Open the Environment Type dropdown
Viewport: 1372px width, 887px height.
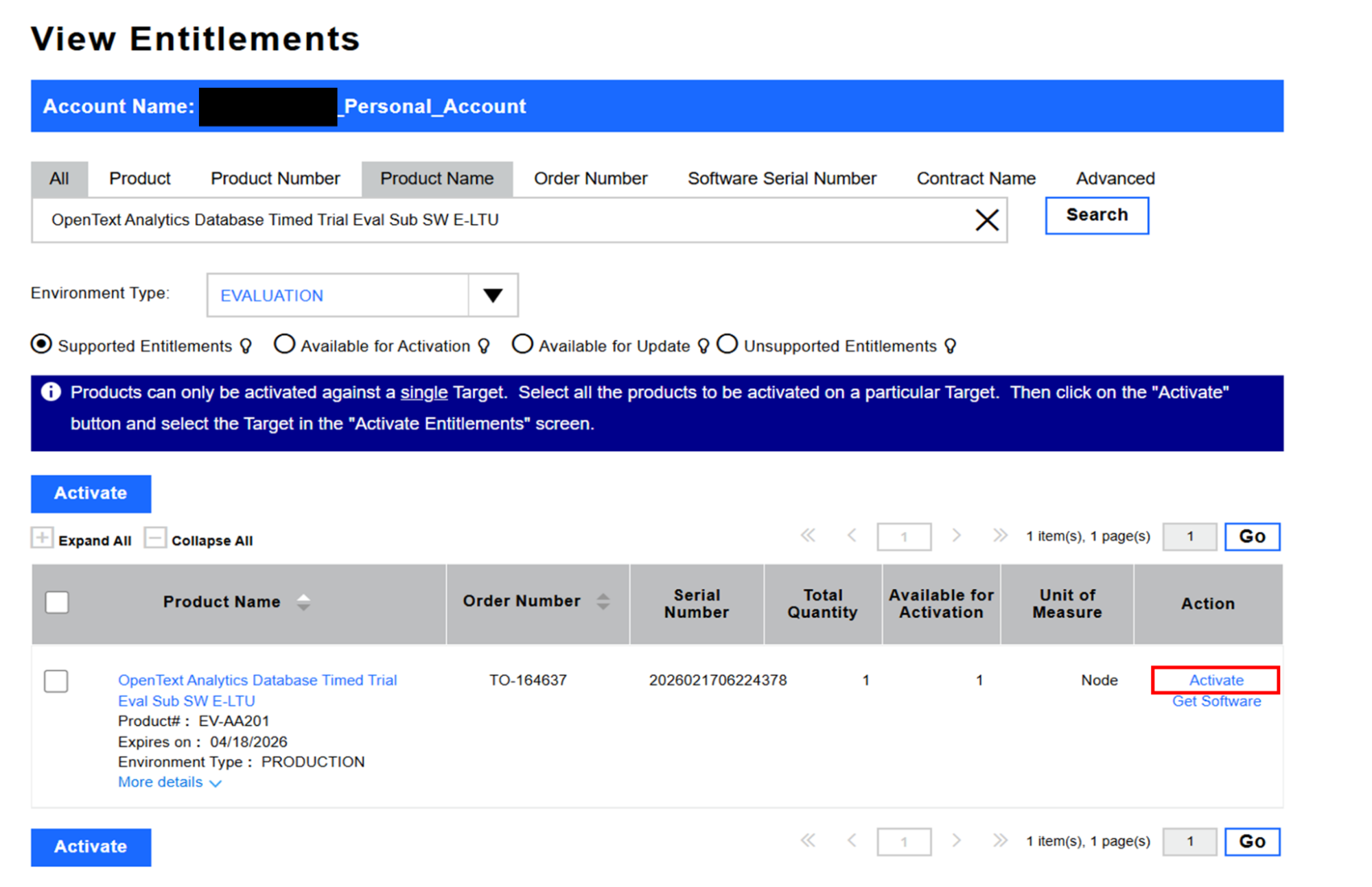[x=493, y=295]
